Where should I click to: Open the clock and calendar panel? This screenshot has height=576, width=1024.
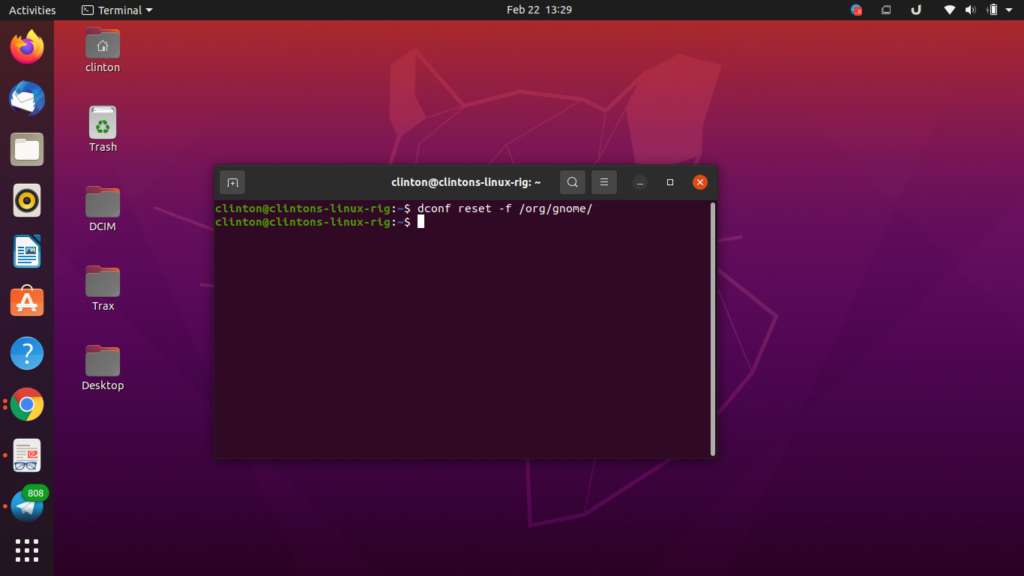point(539,10)
